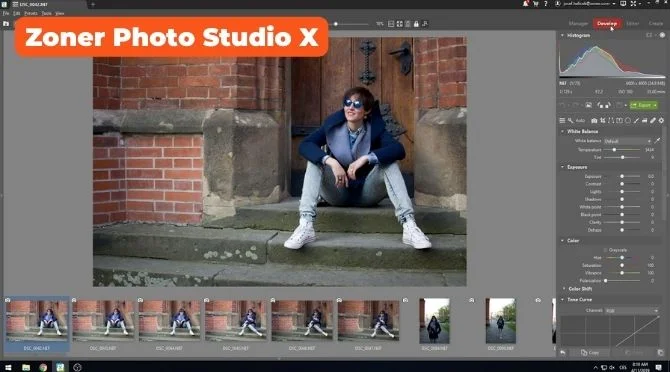Click the redo arrow above the tools
This screenshot has width=670, height=372.
click(576, 105)
